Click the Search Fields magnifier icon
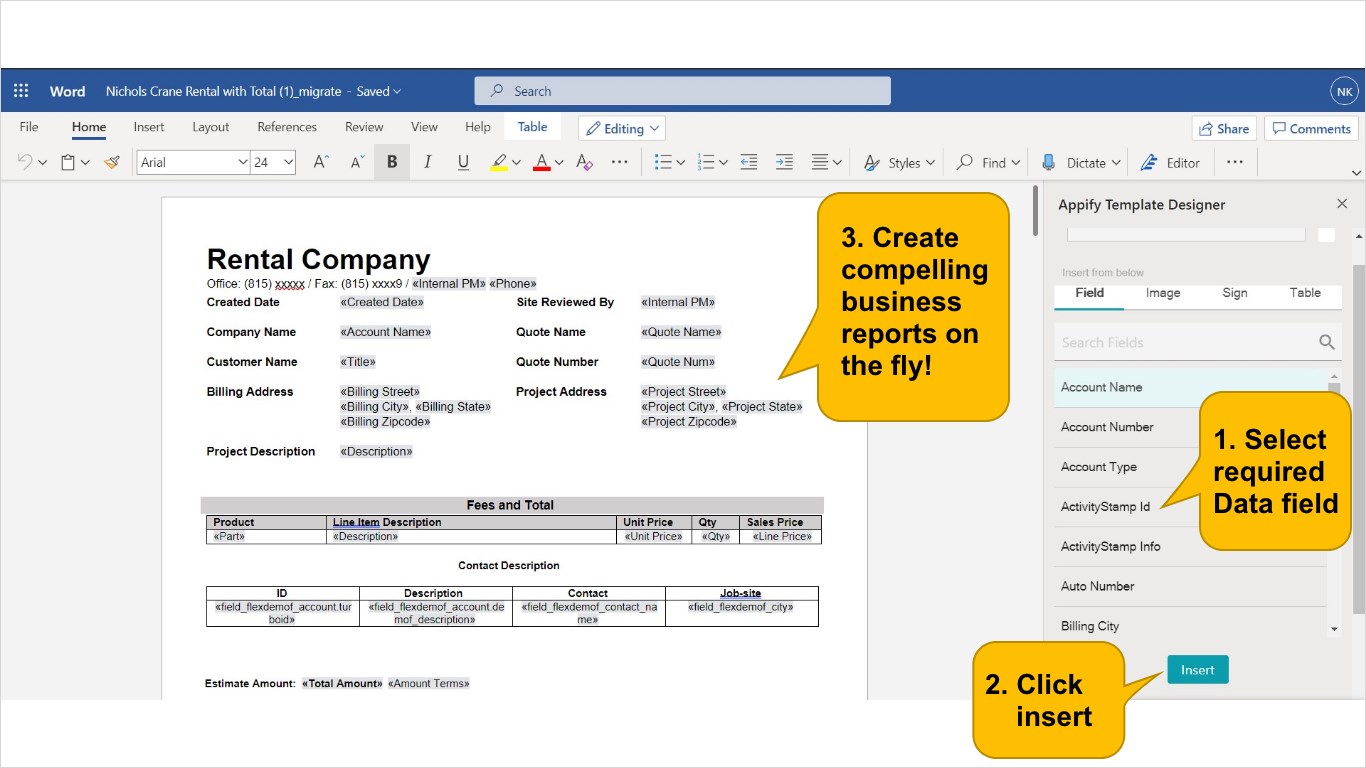This screenshot has width=1366, height=768. [x=1327, y=342]
